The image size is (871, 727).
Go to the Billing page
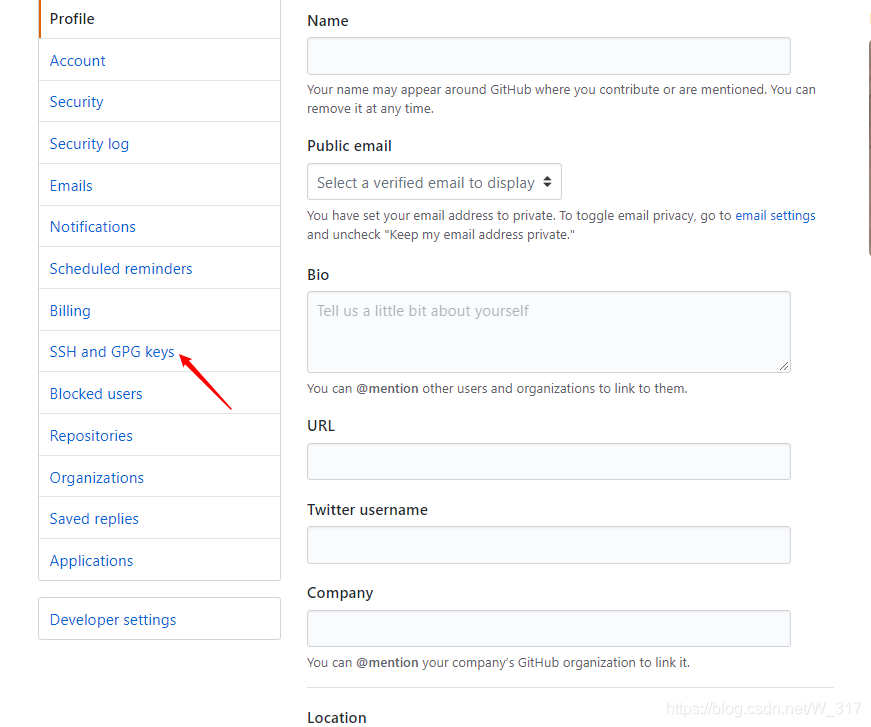pyautogui.click(x=70, y=311)
